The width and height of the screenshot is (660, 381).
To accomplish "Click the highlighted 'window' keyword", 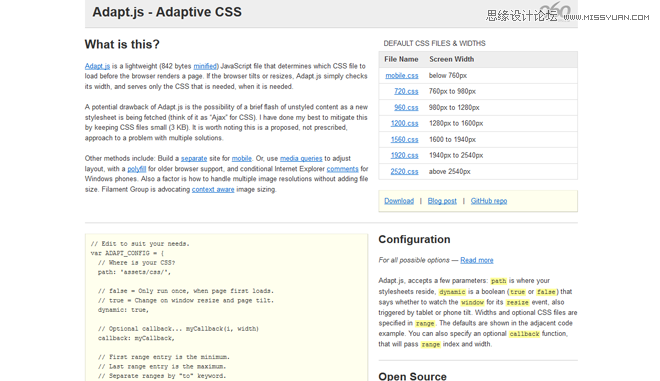I will click(x=472, y=302).
